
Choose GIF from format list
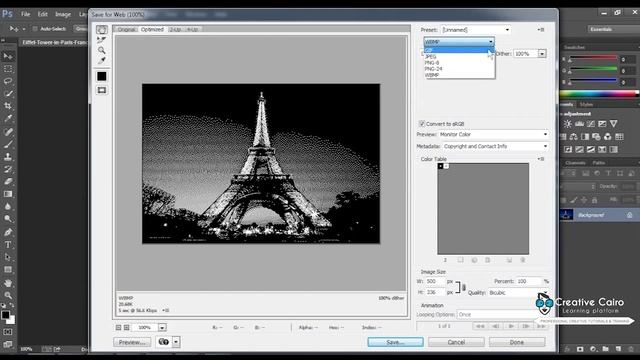pyautogui.click(x=458, y=50)
